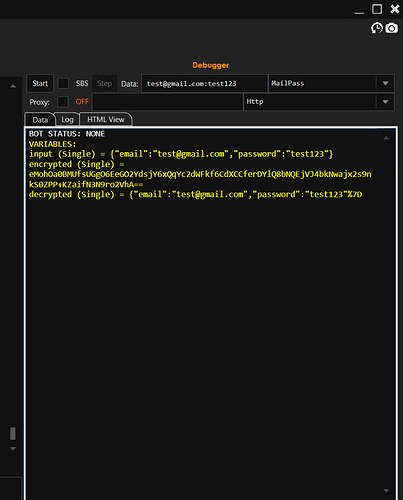Screen dimensions: 403x500
Task: Click the encrypted (Single) variable label
Action: (x=77, y=164)
